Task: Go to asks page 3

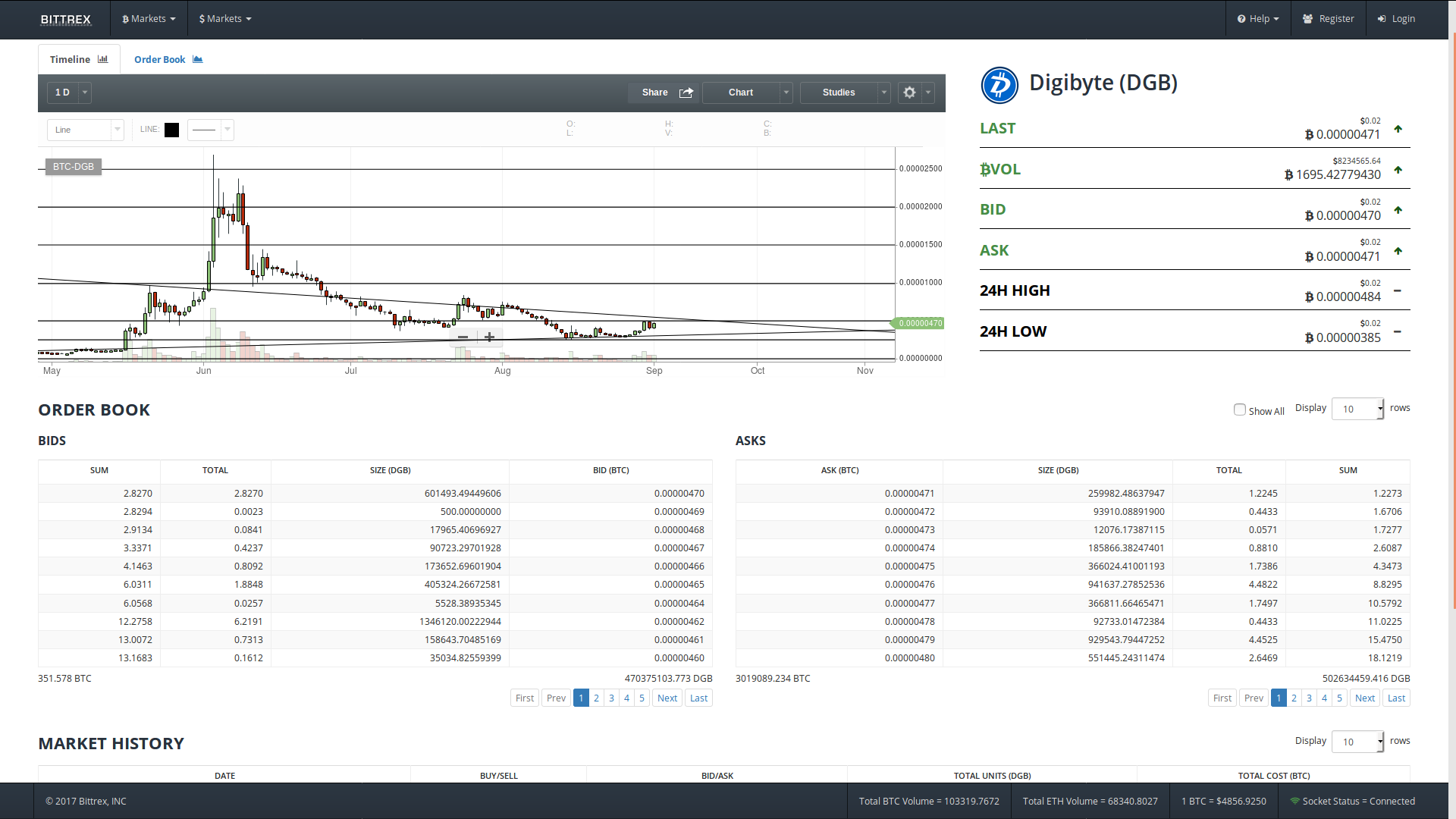Action: tap(1309, 698)
